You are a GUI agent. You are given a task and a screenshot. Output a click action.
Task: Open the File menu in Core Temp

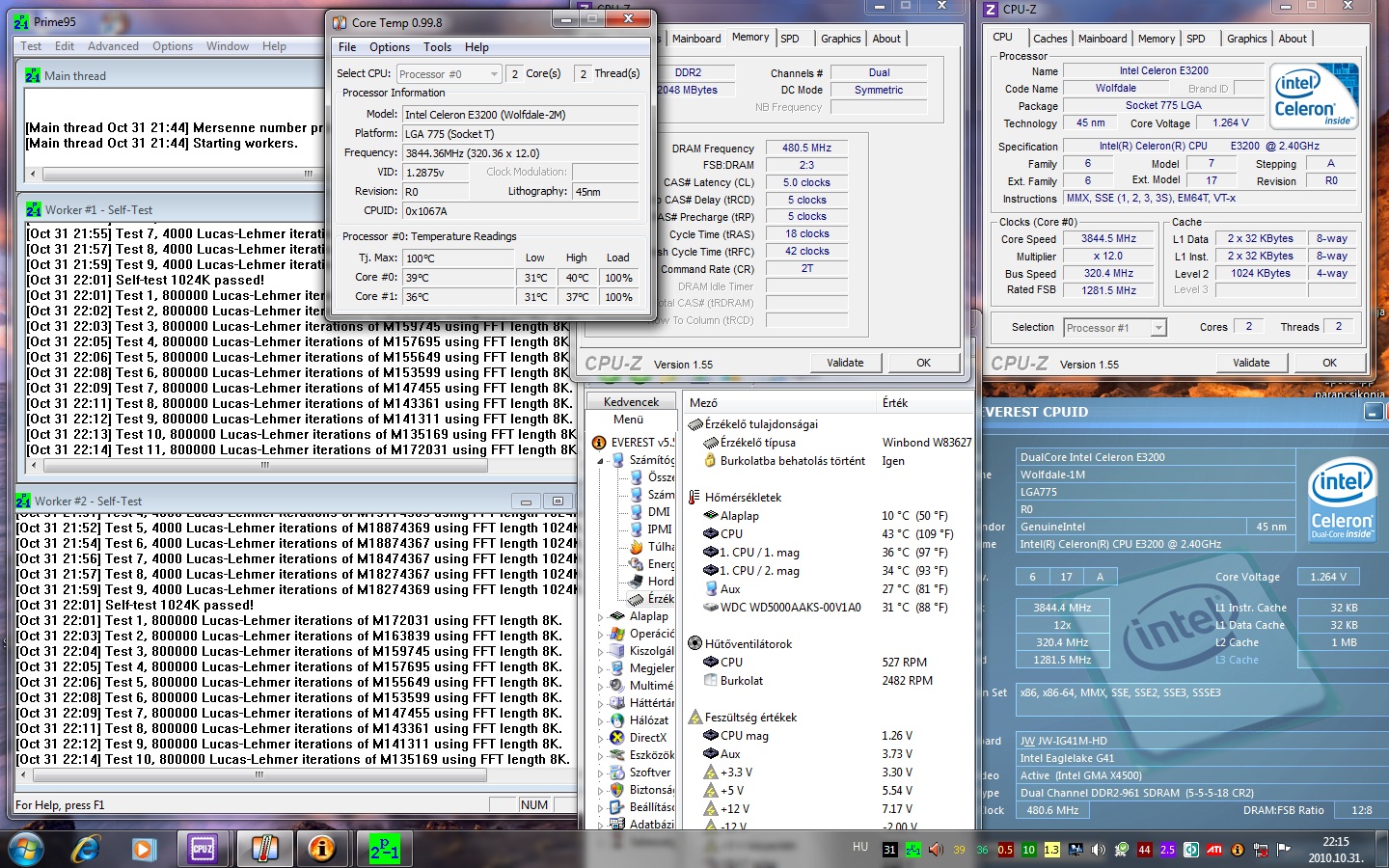click(347, 47)
